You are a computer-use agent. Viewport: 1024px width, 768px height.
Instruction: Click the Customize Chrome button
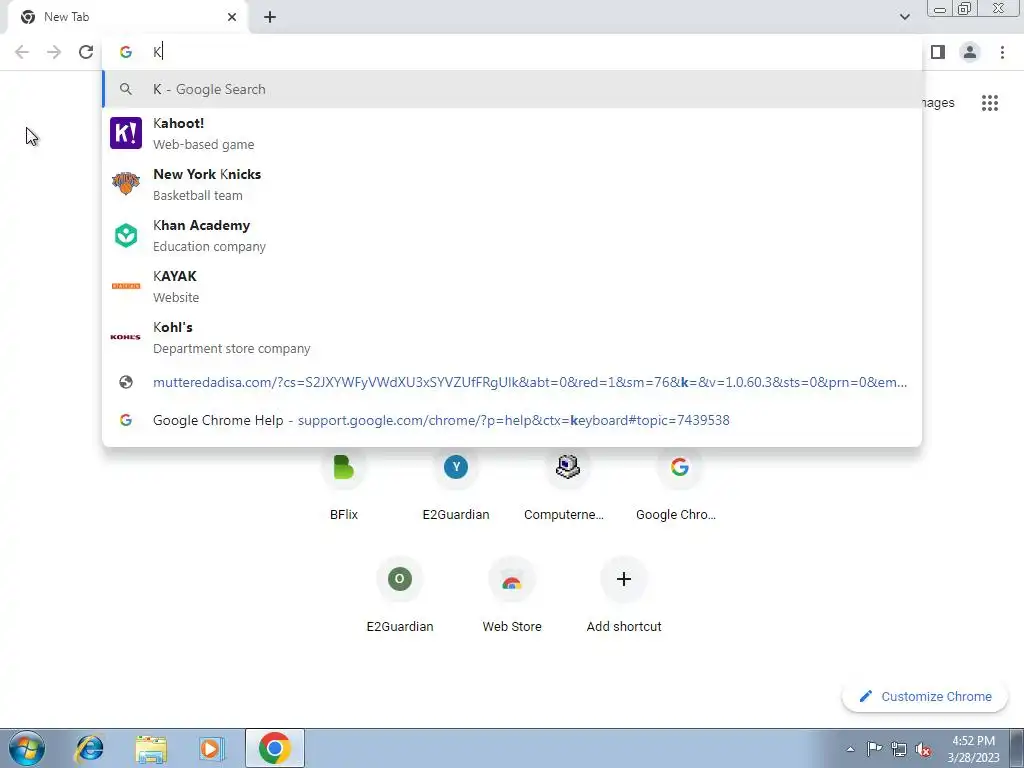[925, 696]
